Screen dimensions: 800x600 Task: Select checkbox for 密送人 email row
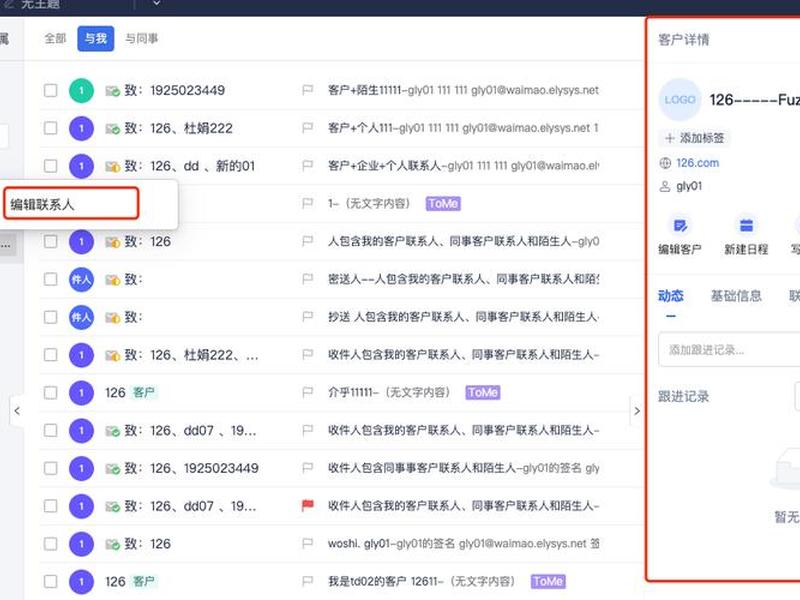(x=51, y=279)
